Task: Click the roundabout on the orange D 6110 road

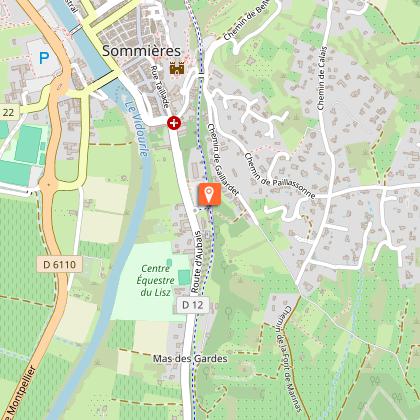Action: [x=48, y=184]
